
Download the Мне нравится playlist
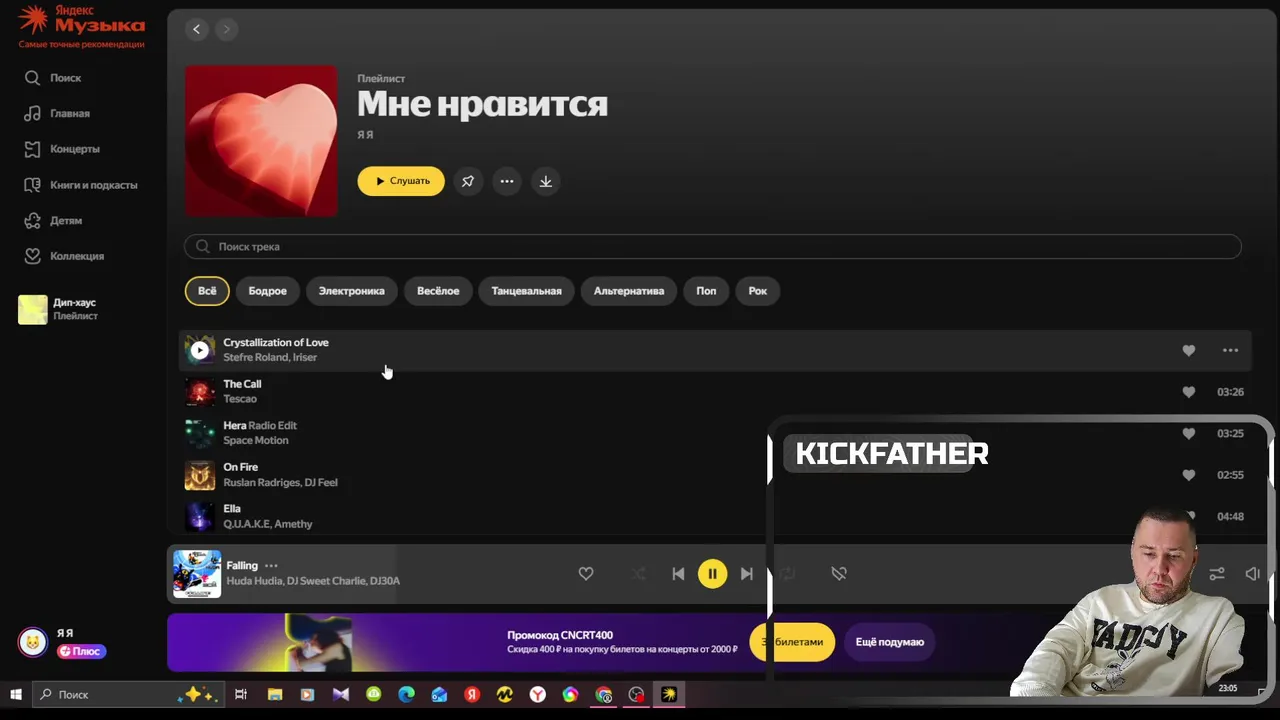[546, 181]
